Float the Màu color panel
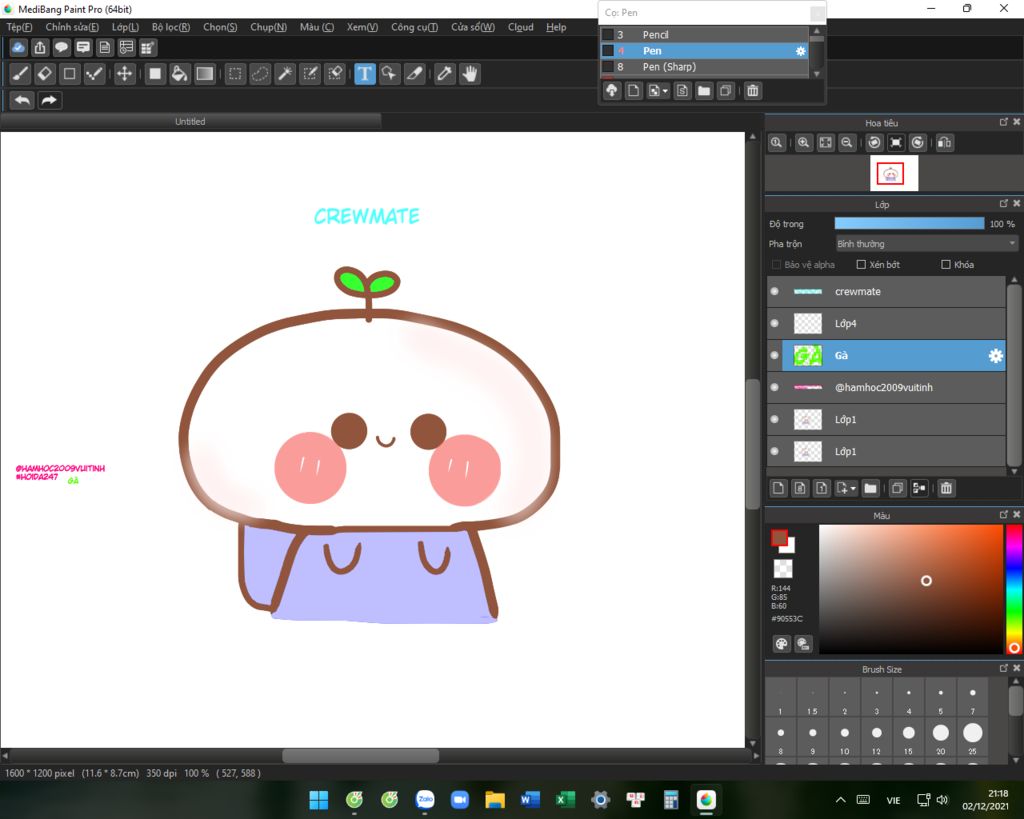 (x=1004, y=515)
